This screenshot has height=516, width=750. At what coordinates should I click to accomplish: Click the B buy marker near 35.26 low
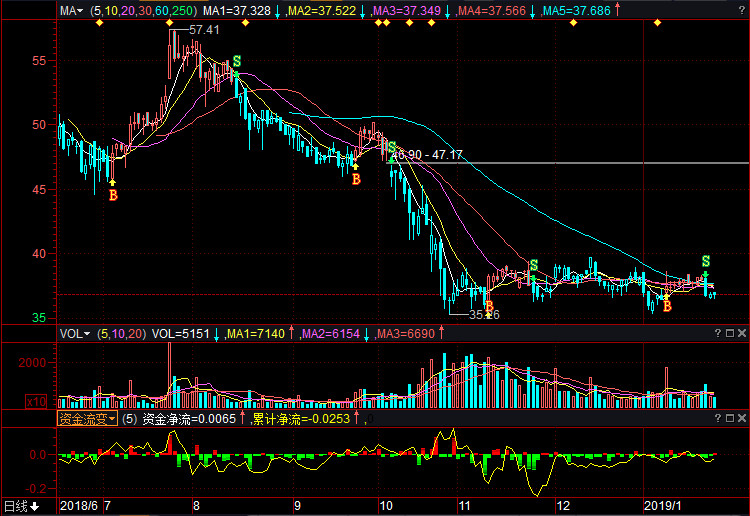488,306
